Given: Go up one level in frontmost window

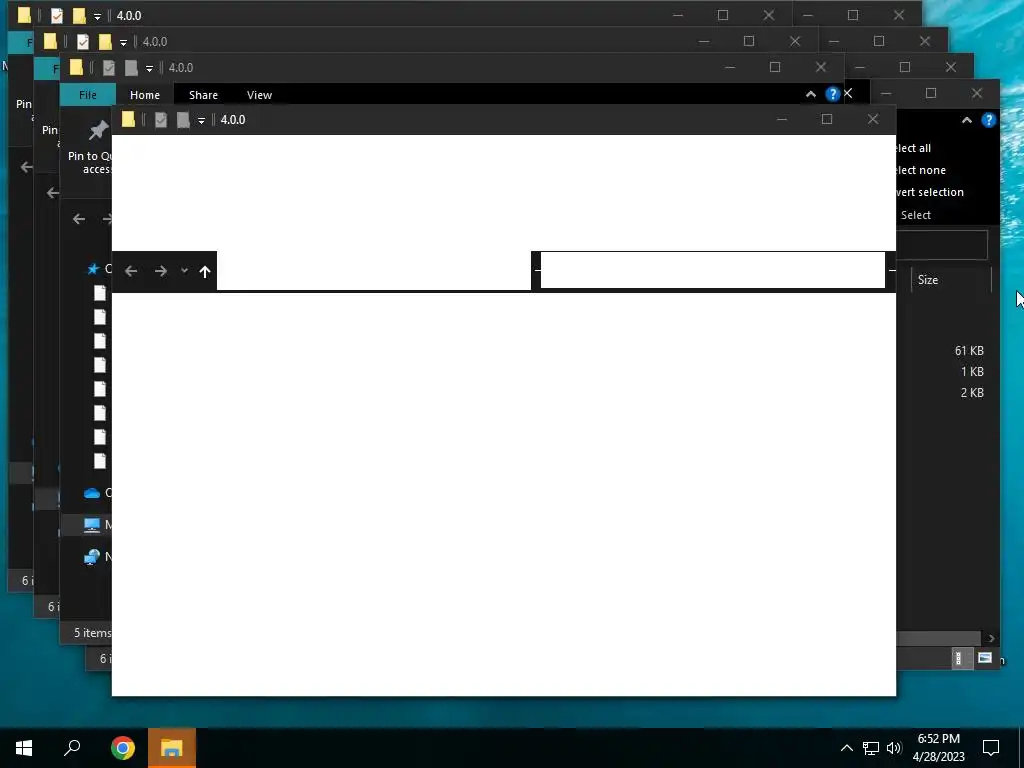Looking at the screenshot, I should [205, 272].
